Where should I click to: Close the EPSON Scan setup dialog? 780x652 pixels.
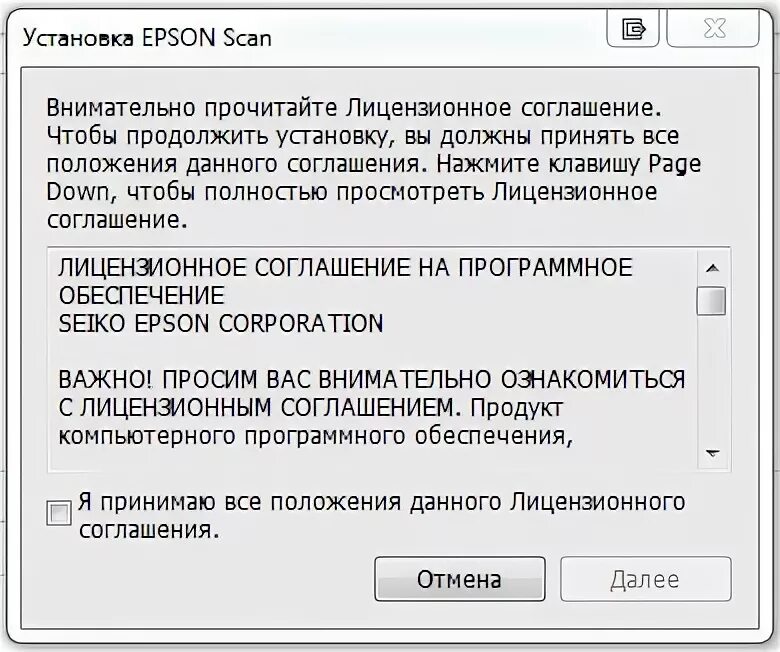pyautogui.click(x=713, y=29)
